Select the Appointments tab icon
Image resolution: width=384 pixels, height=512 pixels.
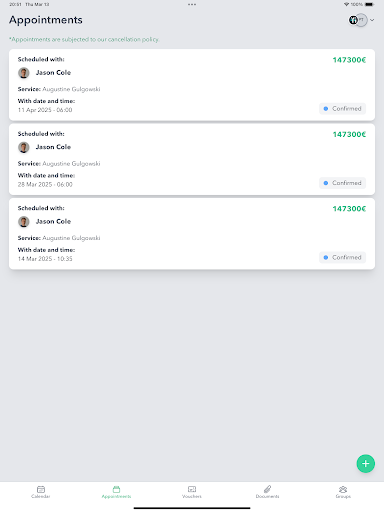pos(116,489)
